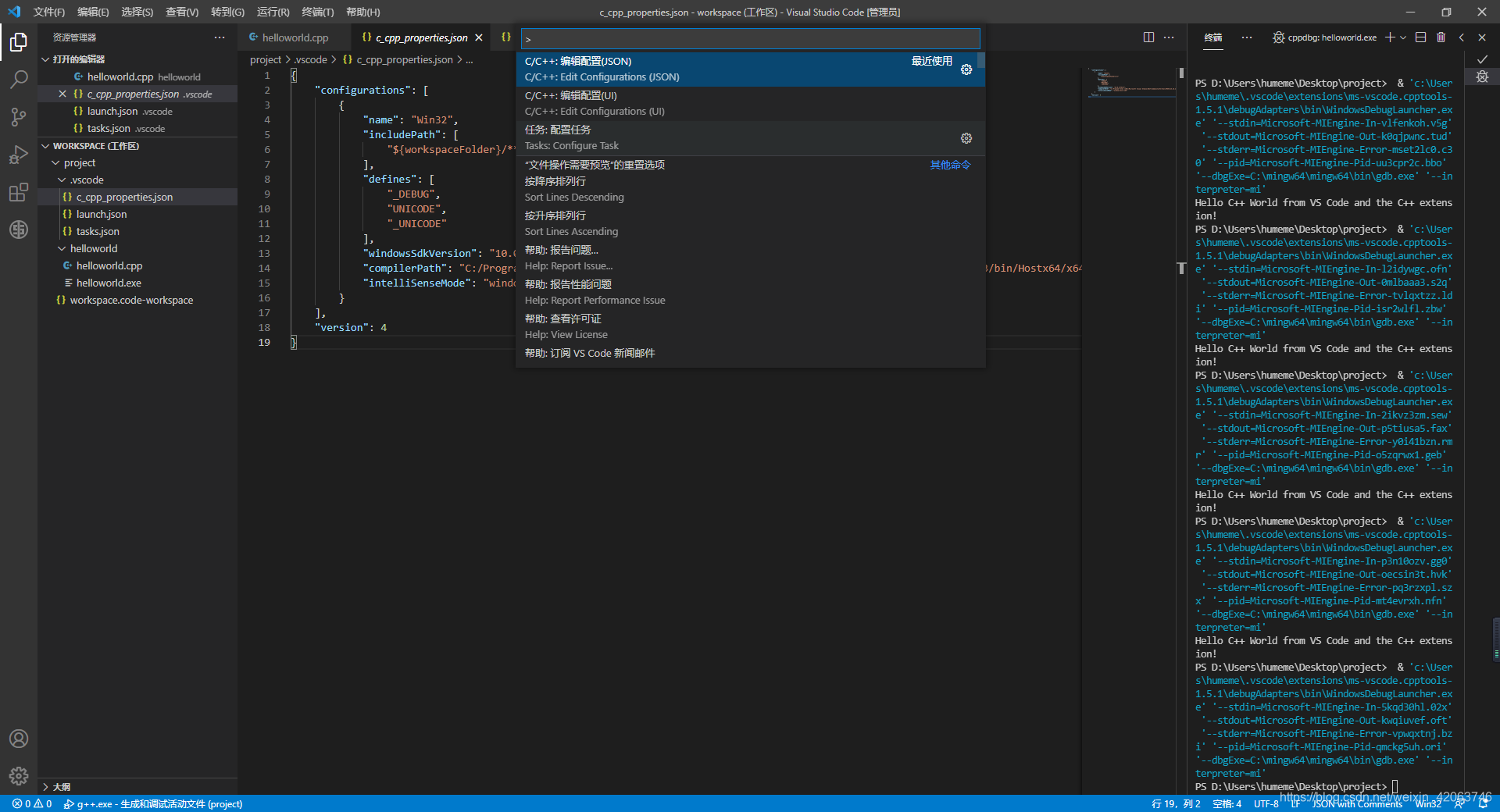This screenshot has height=812, width=1500.
Task: Open Edit menu
Action: click(x=93, y=12)
